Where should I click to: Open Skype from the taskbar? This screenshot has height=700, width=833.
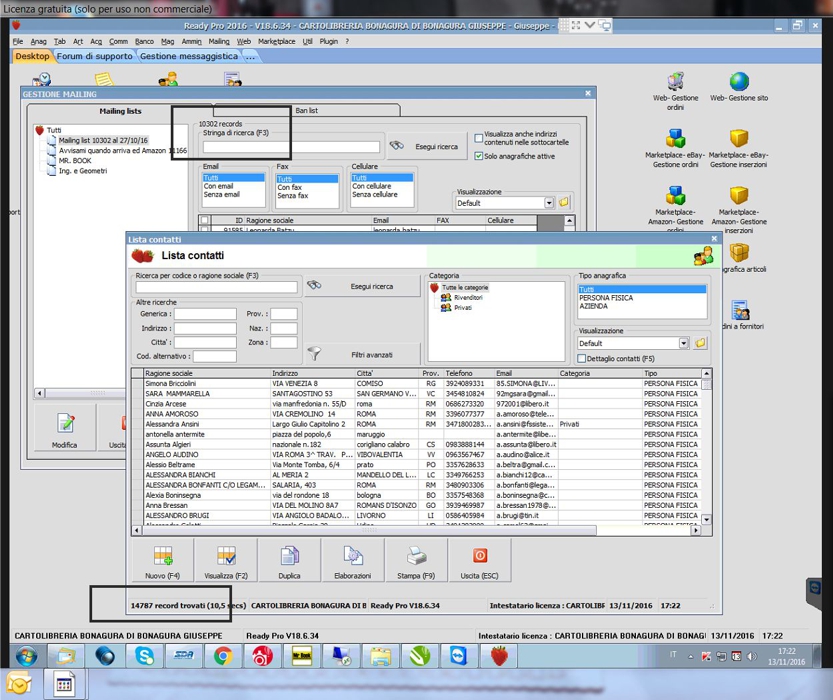click(144, 656)
